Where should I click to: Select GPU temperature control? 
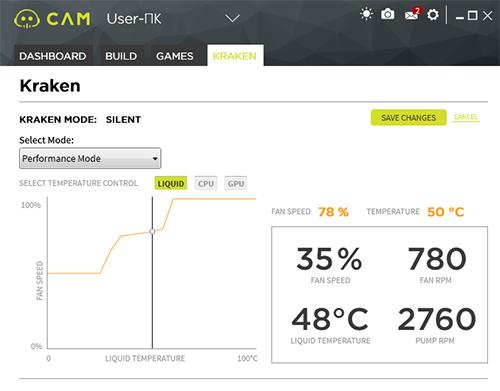click(236, 183)
